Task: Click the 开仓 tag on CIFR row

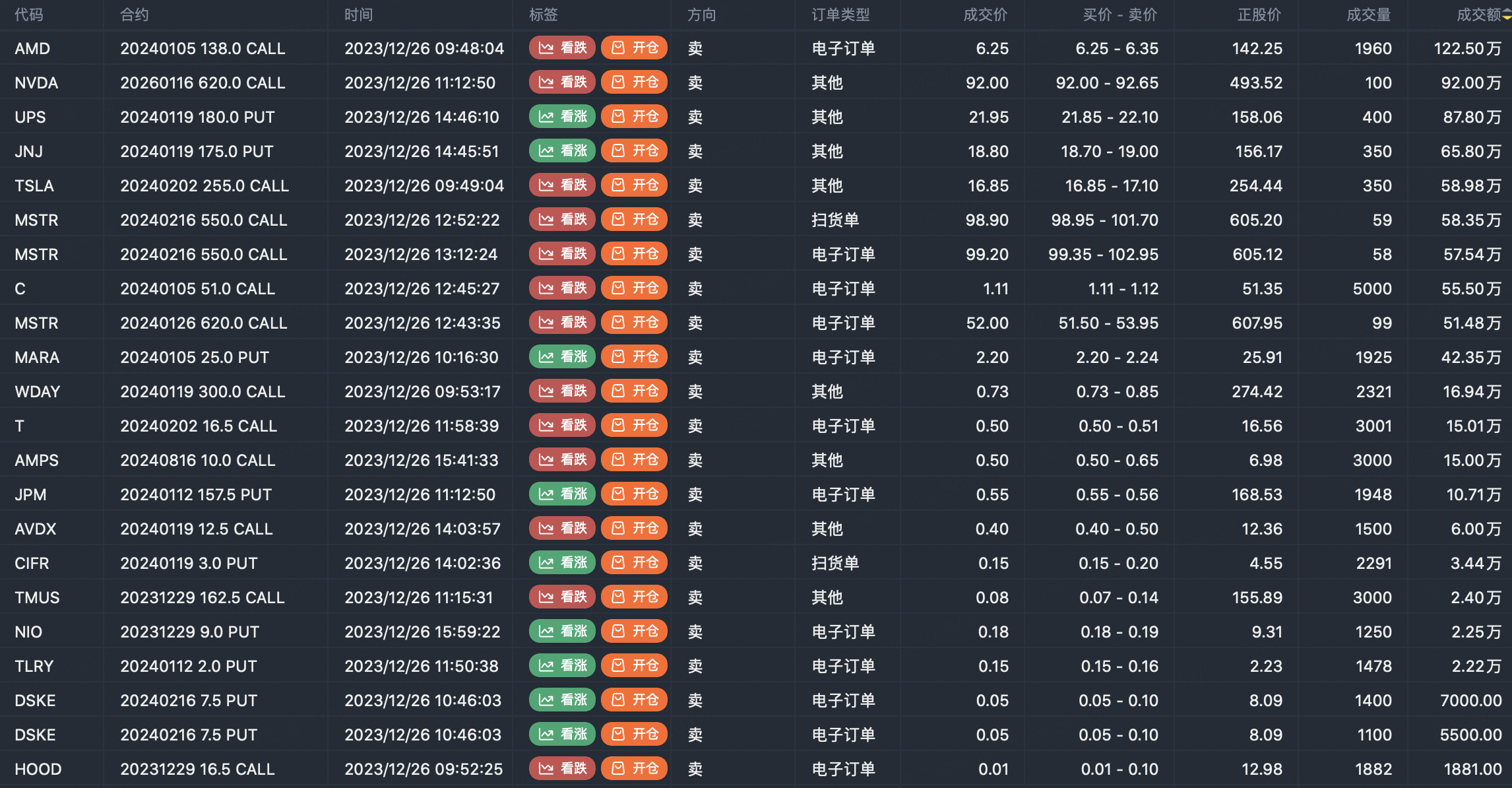Action: pyautogui.click(x=634, y=563)
